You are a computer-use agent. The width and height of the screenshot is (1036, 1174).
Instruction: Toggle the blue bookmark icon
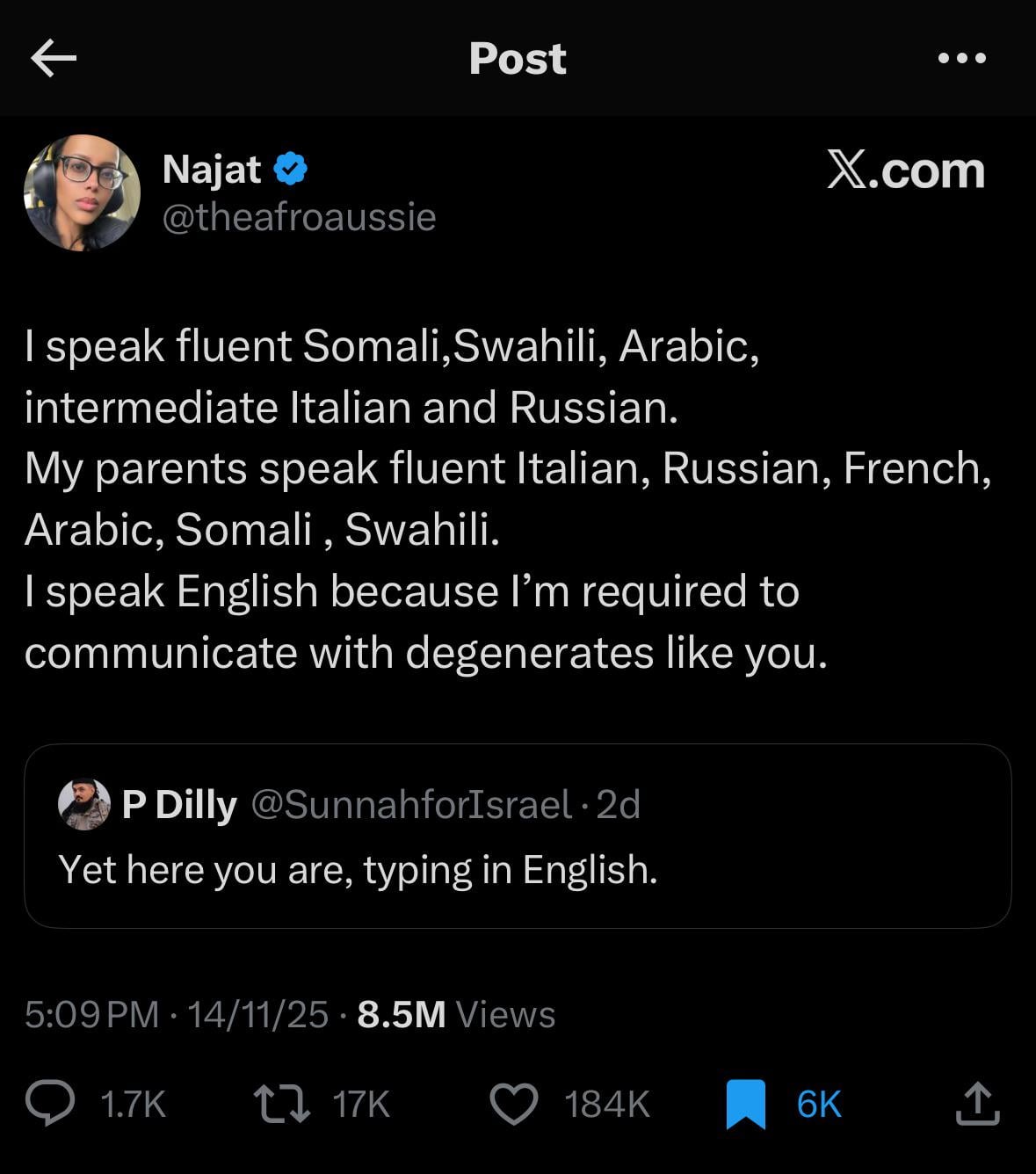745,1104
